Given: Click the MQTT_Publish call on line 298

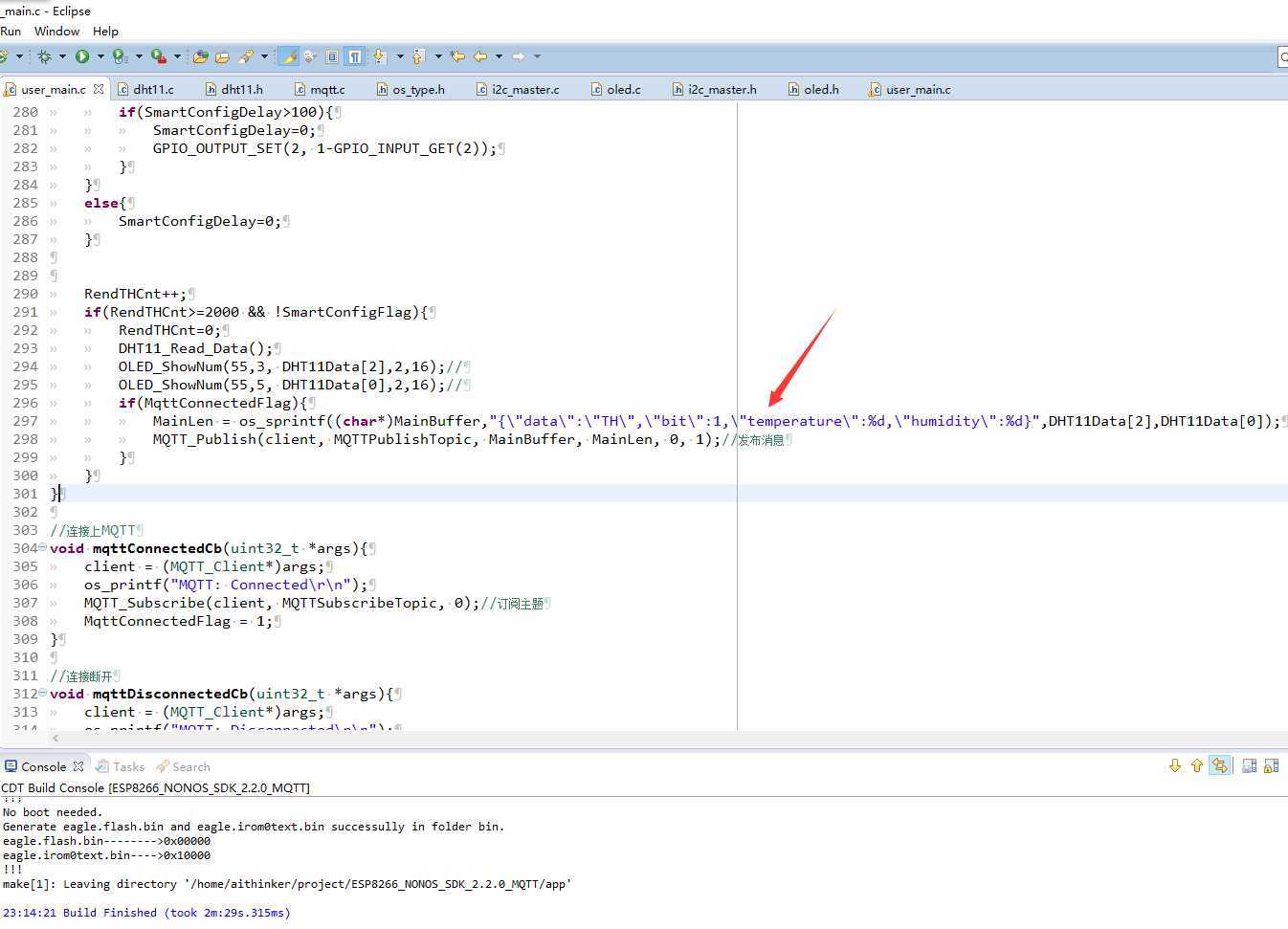Looking at the screenshot, I should [x=204, y=439].
